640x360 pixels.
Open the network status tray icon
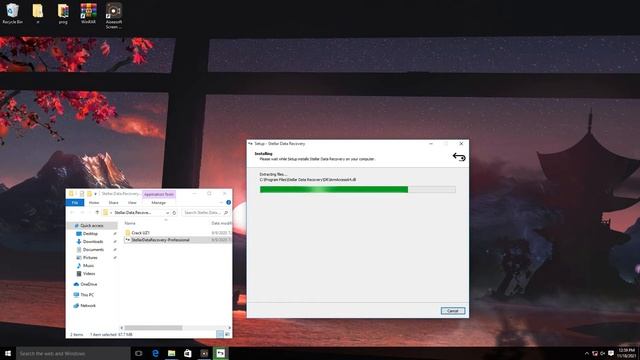pyautogui.click(x=595, y=353)
